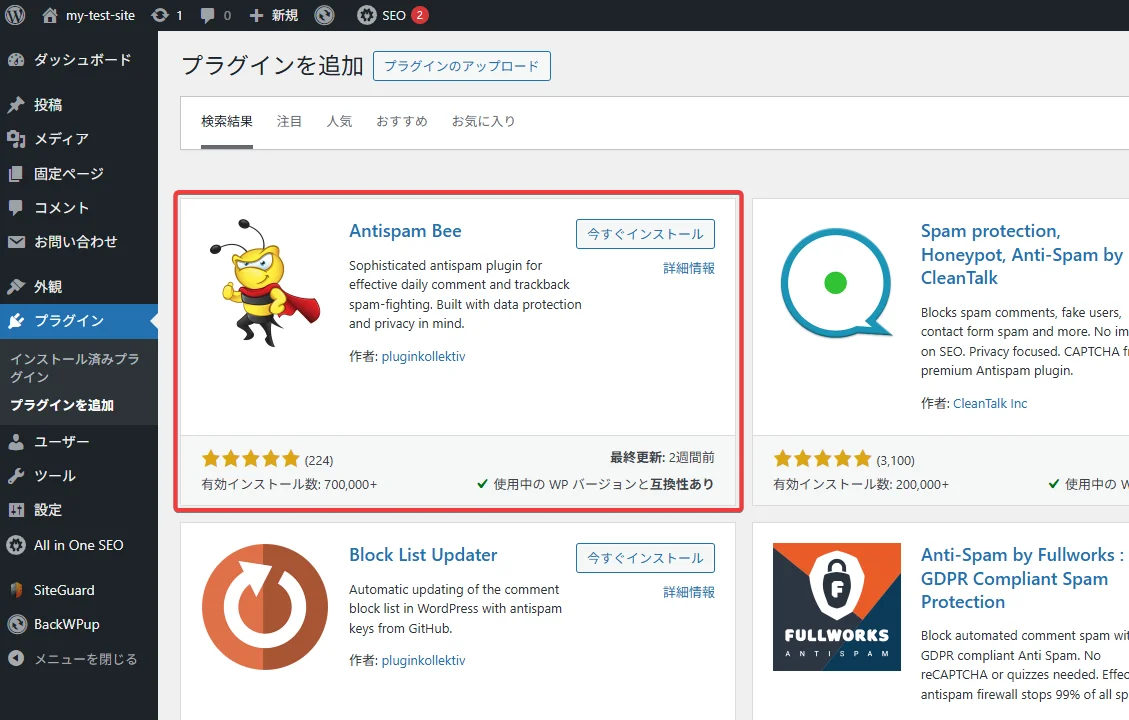
Task: Open the Antispam Bee title link
Action: coord(405,231)
